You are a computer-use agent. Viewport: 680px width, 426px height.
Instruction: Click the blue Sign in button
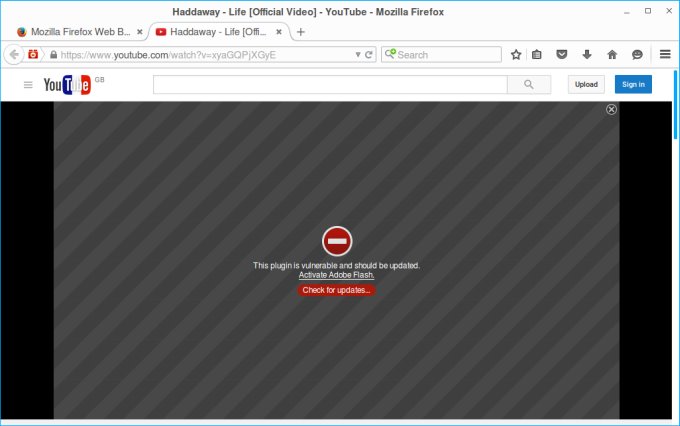click(x=633, y=85)
